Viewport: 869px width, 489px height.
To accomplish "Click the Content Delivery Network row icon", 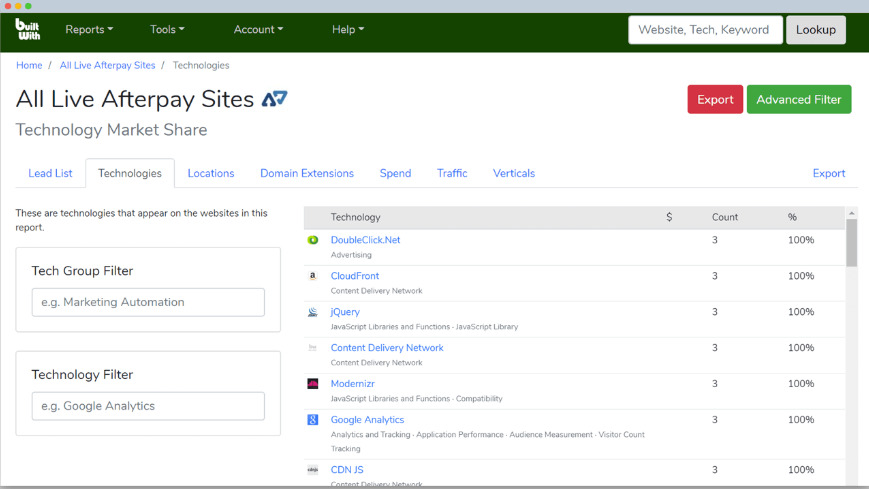I will (313, 348).
